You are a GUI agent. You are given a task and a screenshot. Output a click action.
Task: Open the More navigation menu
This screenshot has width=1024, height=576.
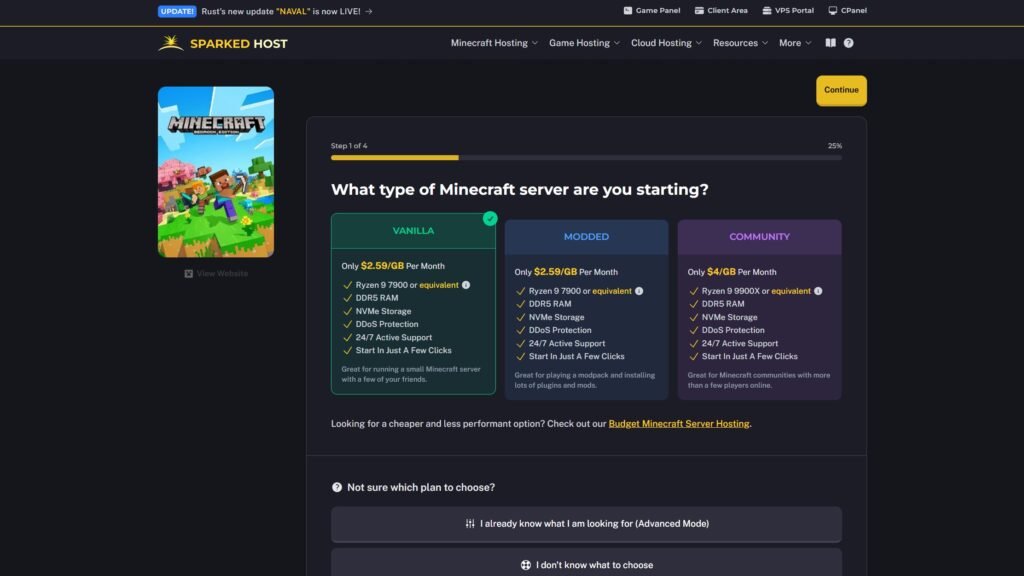pos(795,43)
